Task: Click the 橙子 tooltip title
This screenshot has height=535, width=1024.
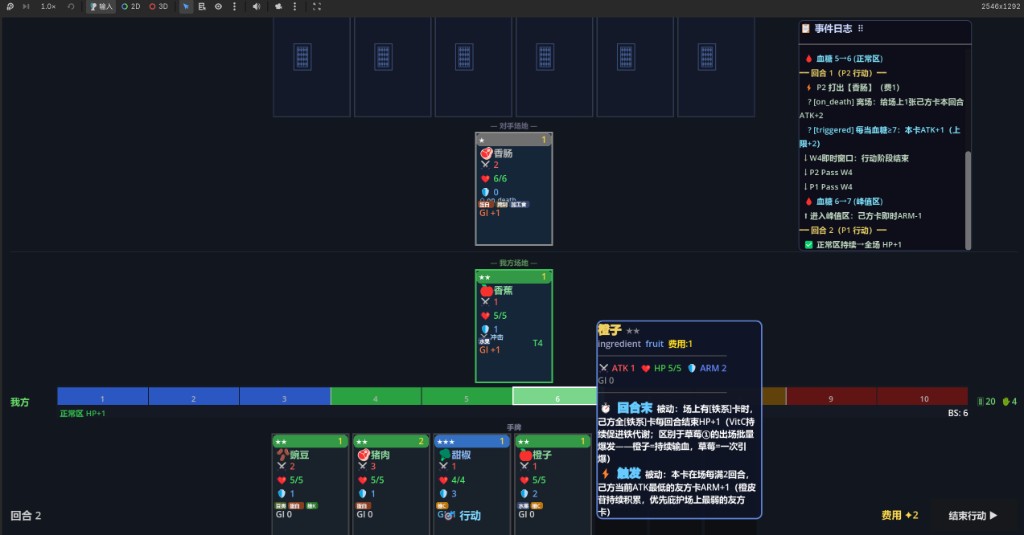Action: (609, 331)
